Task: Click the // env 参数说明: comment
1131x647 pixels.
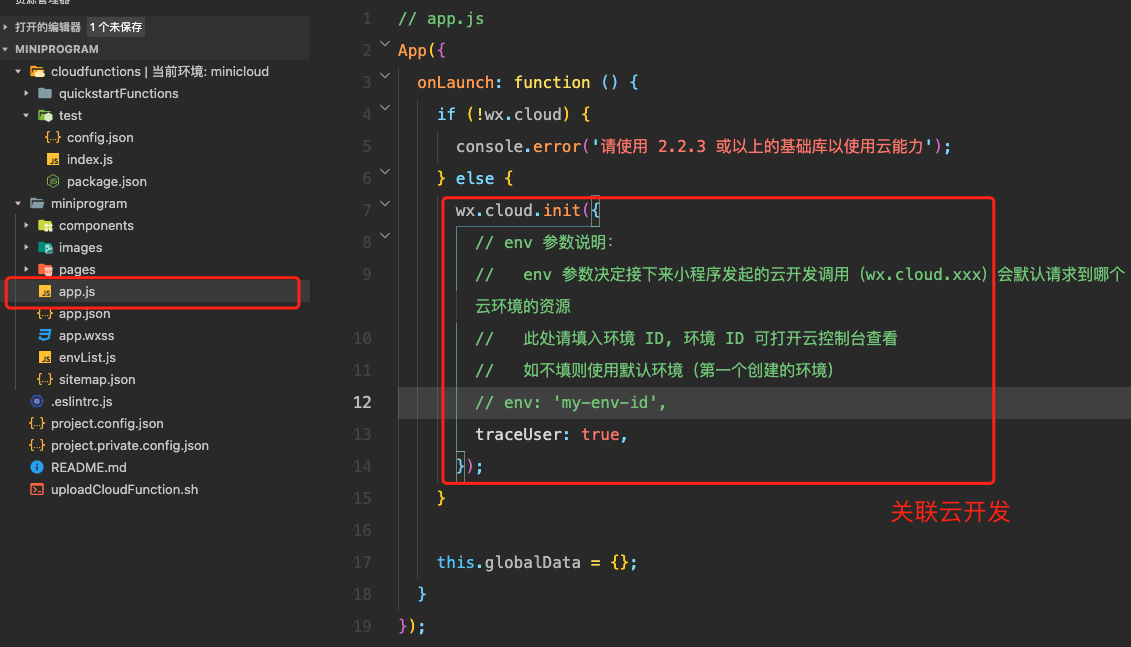Action: [x=544, y=242]
